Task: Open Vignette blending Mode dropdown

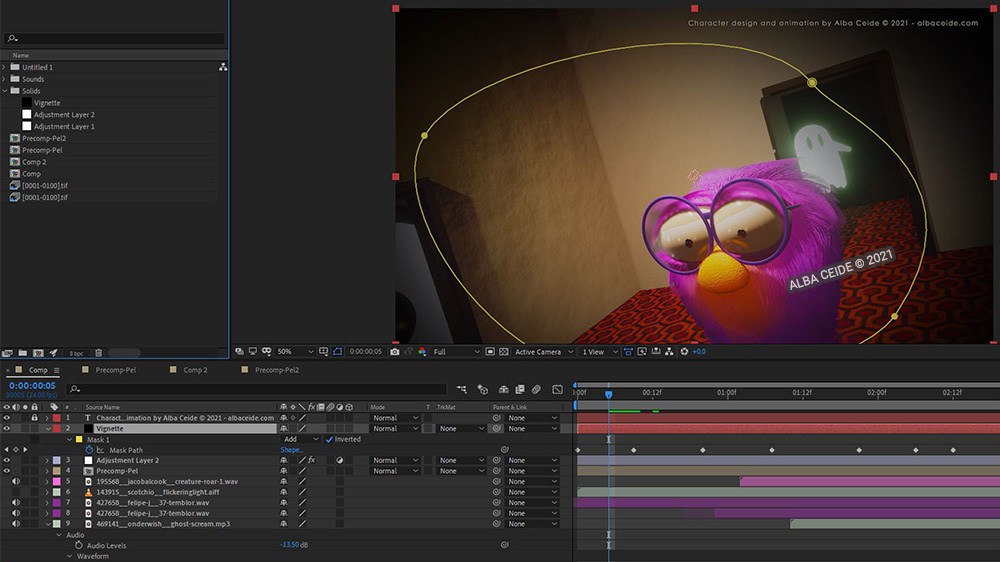Action: pyautogui.click(x=395, y=429)
